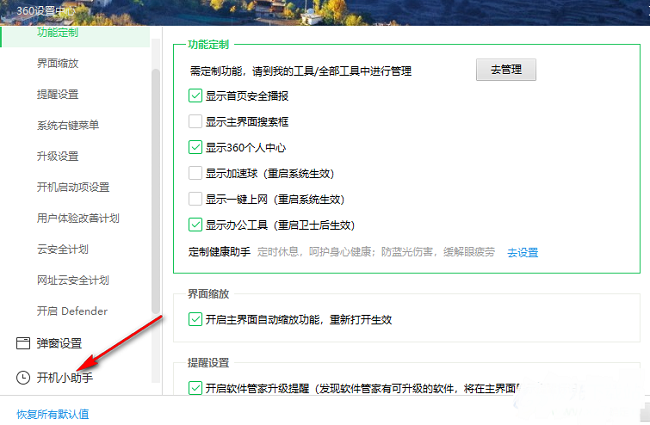The height and width of the screenshot is (425, 650).
Task: Enable the 显示主界面搜索框 checkbox
Action: (195, 121)
